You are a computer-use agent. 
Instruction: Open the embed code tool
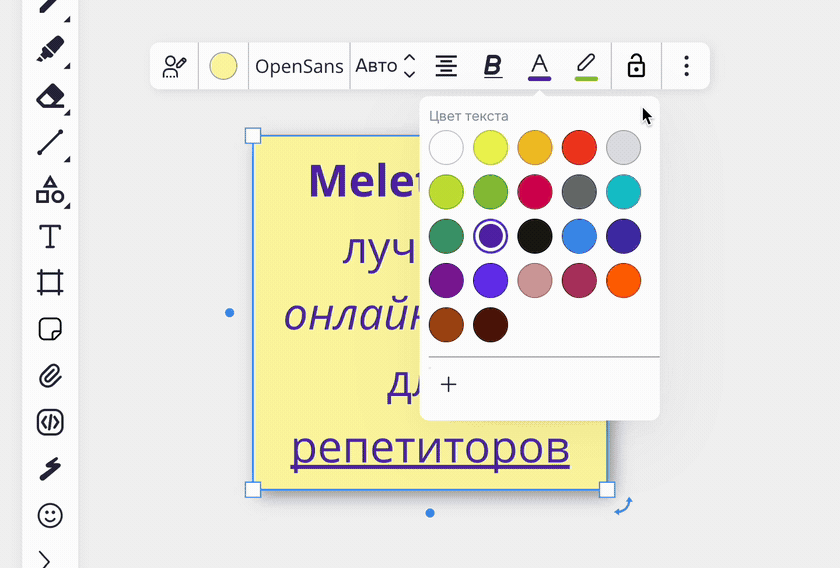[50, 422]
